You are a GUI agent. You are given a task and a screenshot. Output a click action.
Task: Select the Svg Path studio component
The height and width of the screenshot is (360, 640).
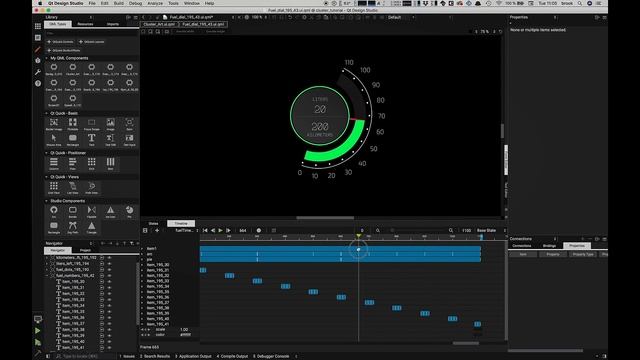[73, 227]
